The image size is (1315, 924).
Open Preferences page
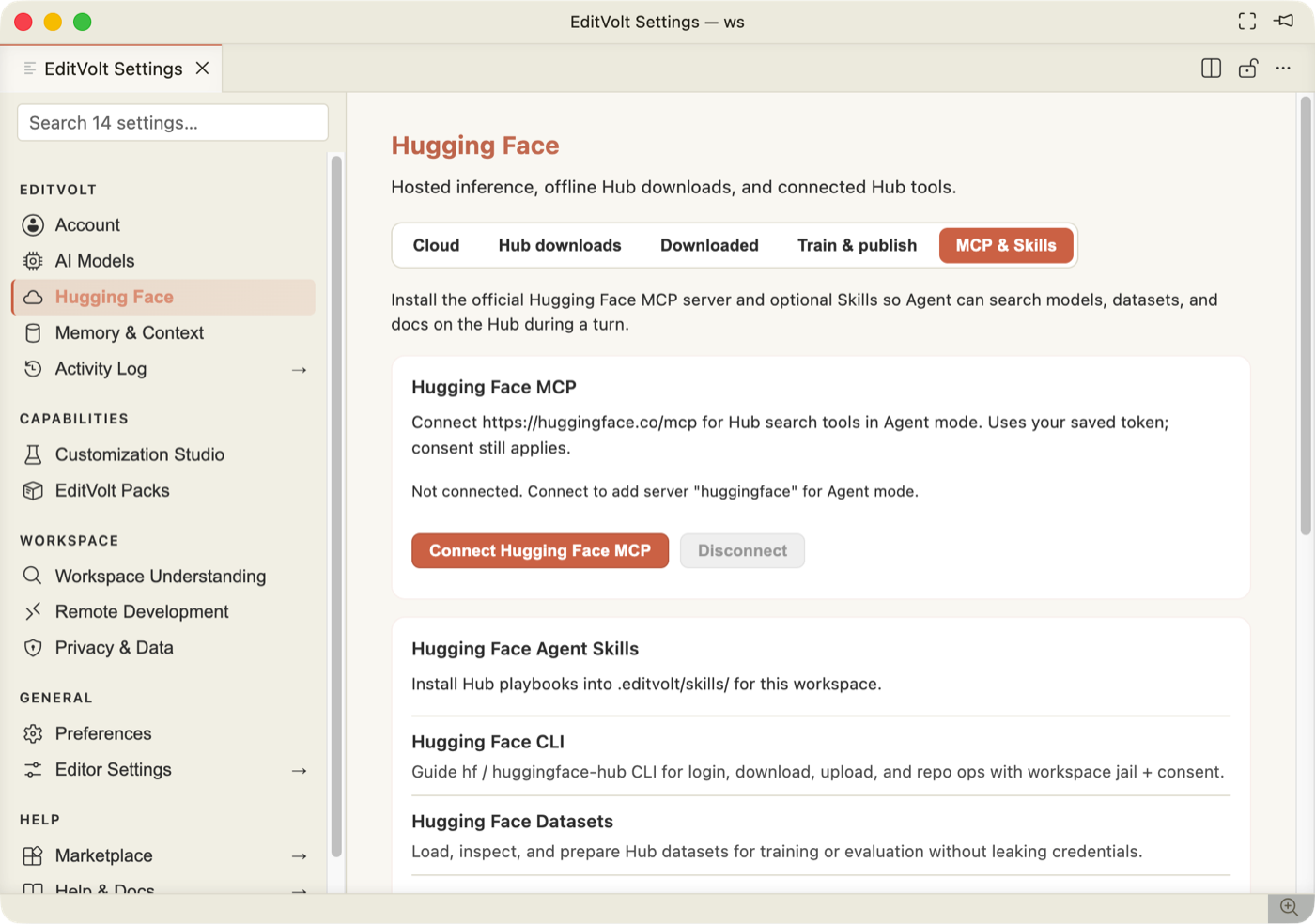pos(164,733)
